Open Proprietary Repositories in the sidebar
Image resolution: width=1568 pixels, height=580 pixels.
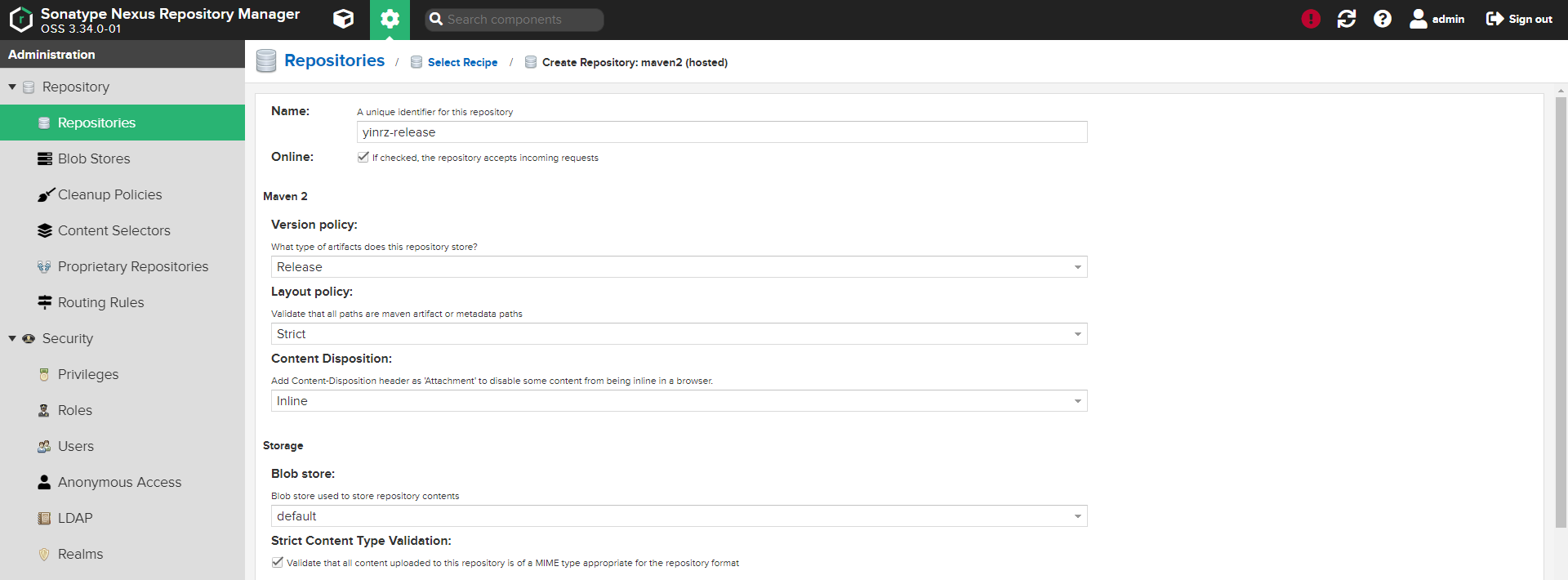pyautogui.click(x=122, y=266)
